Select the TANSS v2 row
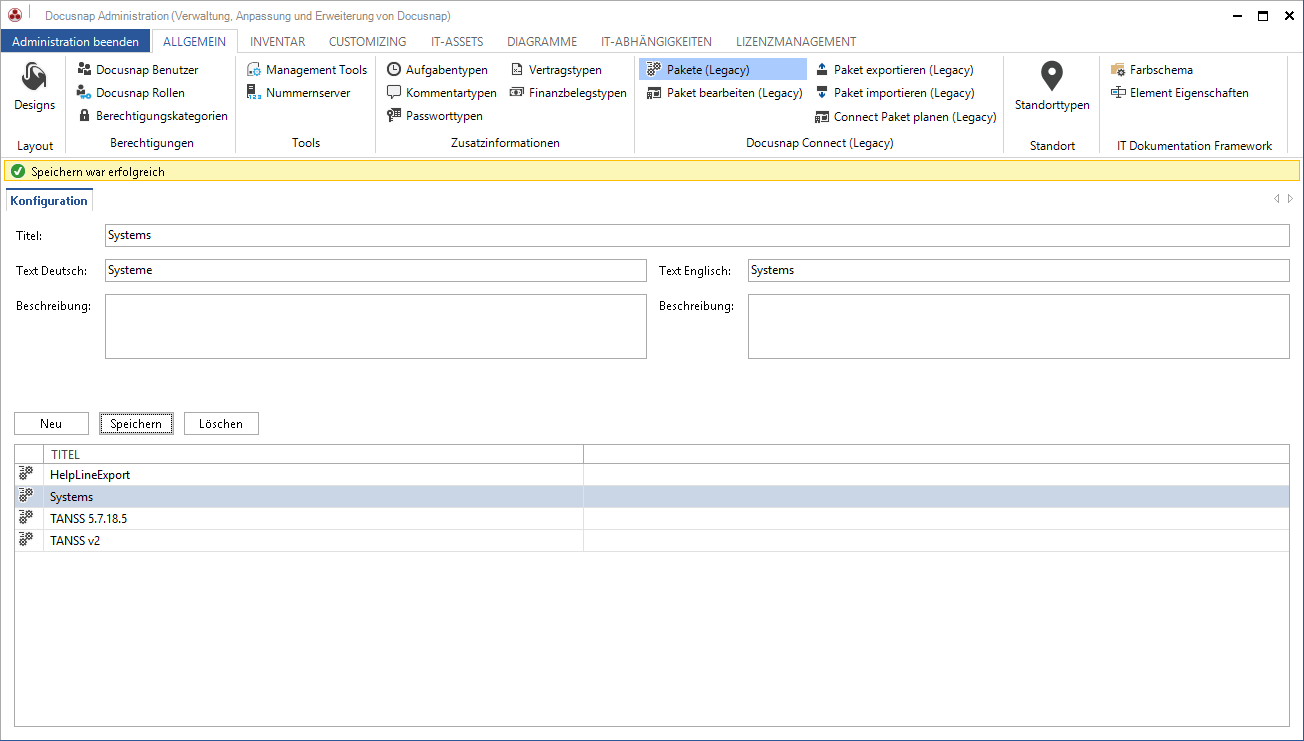Screen dimensions: 1304x741 tap(652, 541)
